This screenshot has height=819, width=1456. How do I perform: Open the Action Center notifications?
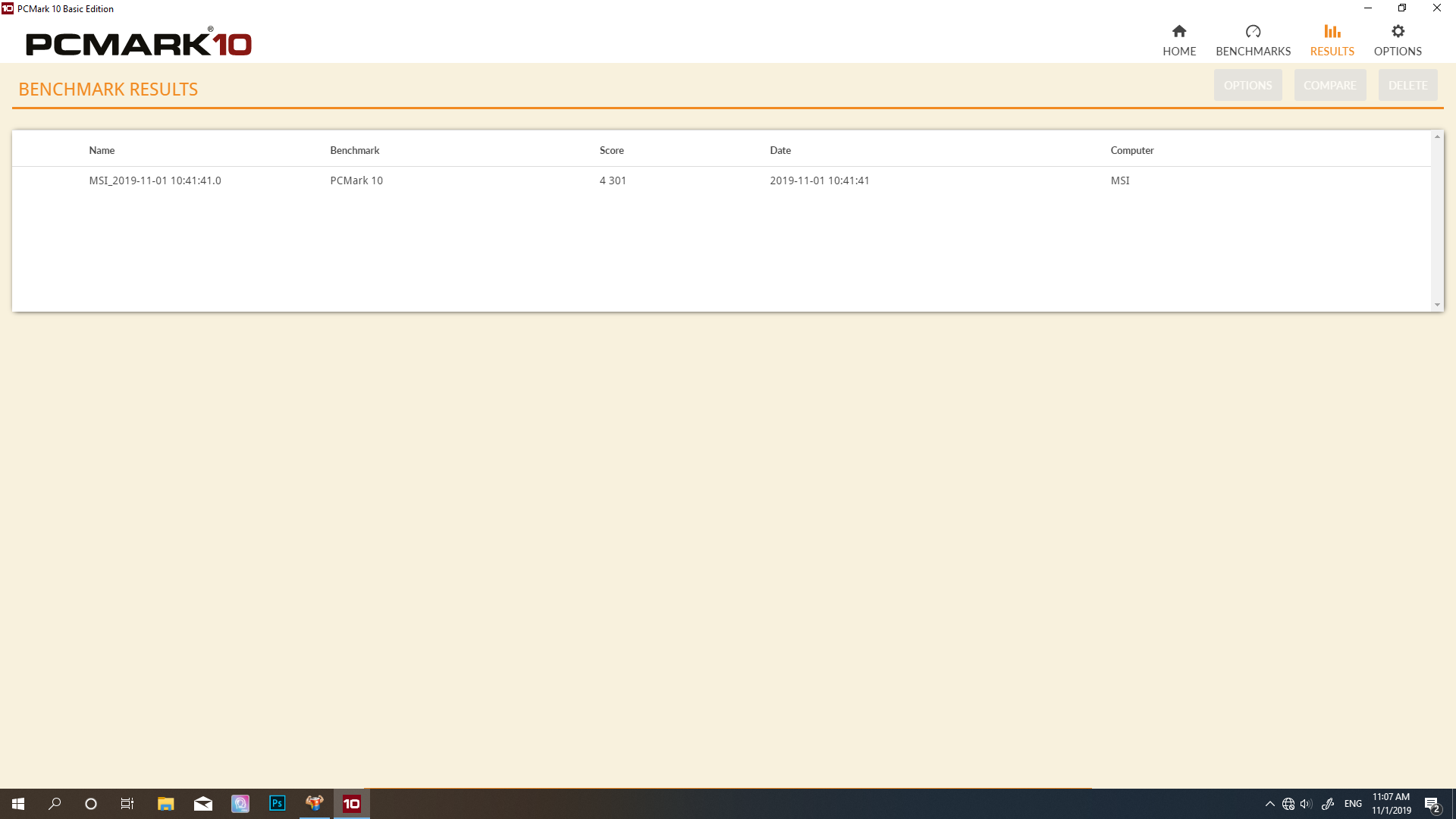coord(1432,804)
